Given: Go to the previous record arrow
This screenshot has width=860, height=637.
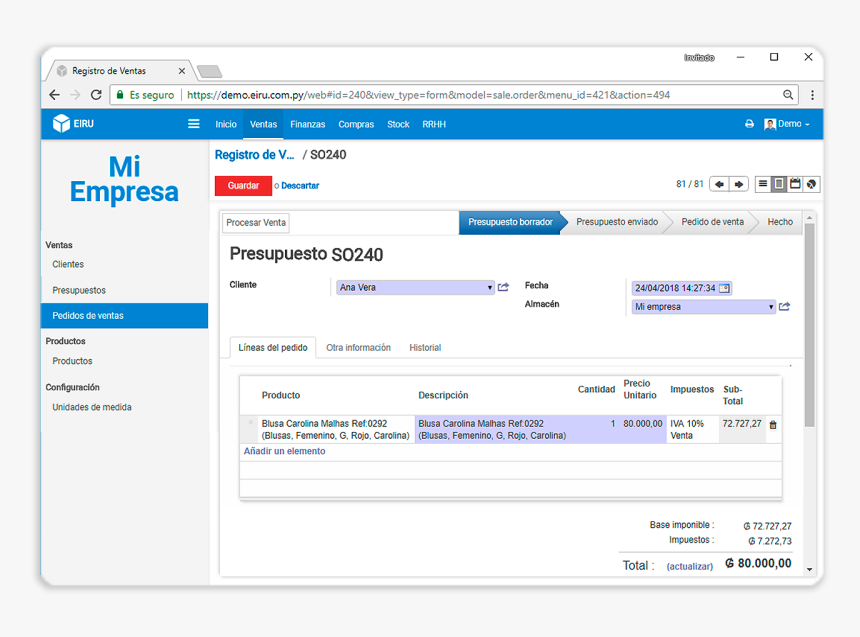Looking at the screenshot, I should 719,184.
